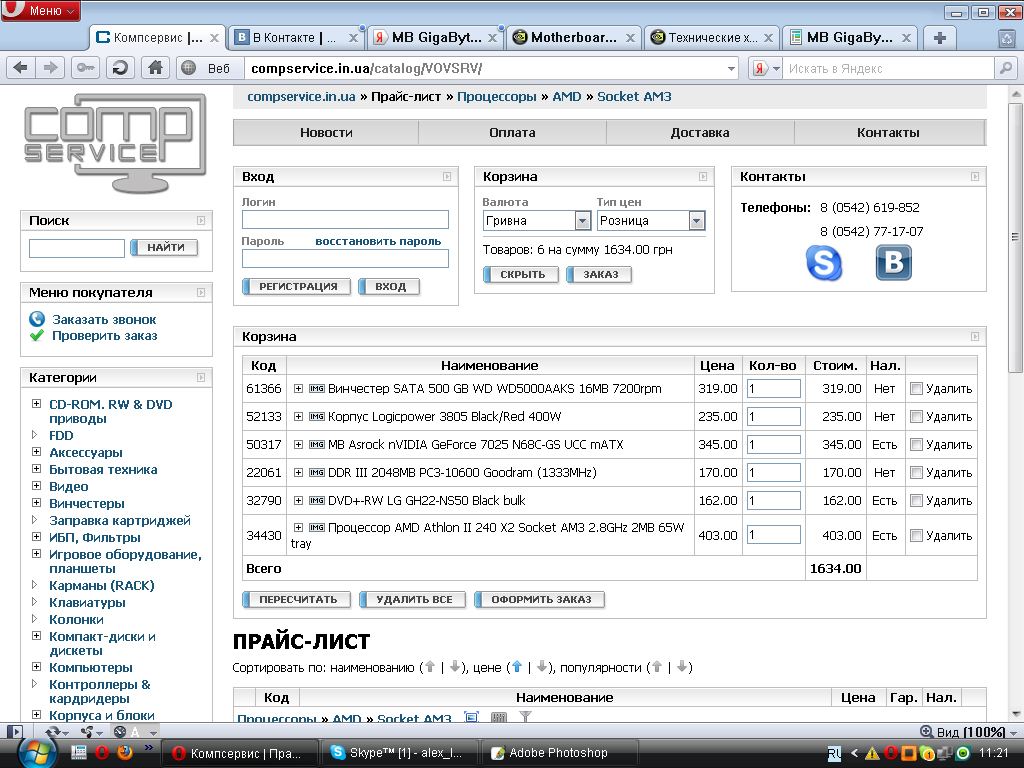Image resolution: width=1024 pixels, height=768 pixels.
Task: Click ОФОРМИТЬ ЗАКАЗ button
Action: pos(539,600)
